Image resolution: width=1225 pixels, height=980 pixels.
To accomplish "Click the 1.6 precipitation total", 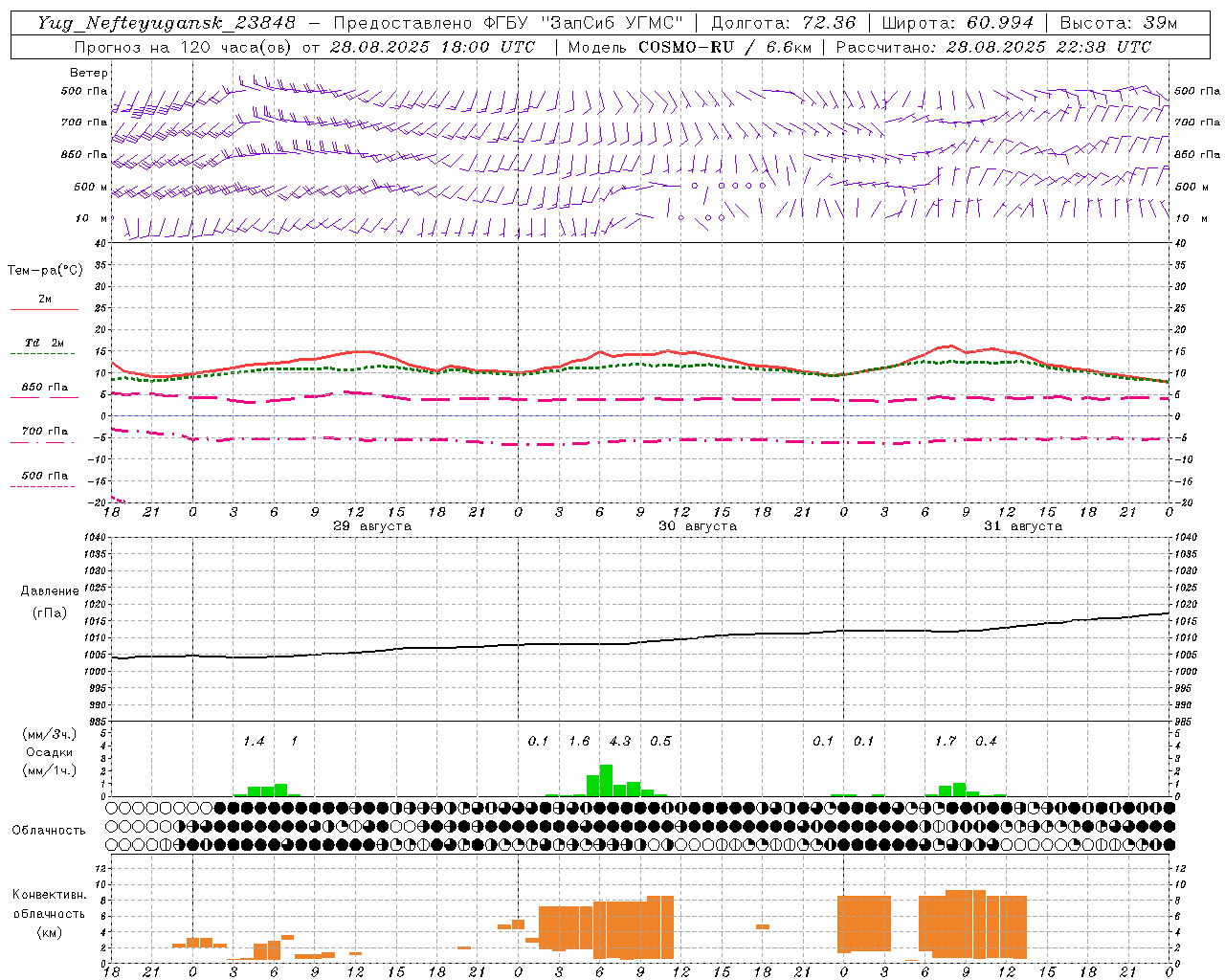I will (x=579, y=741).
